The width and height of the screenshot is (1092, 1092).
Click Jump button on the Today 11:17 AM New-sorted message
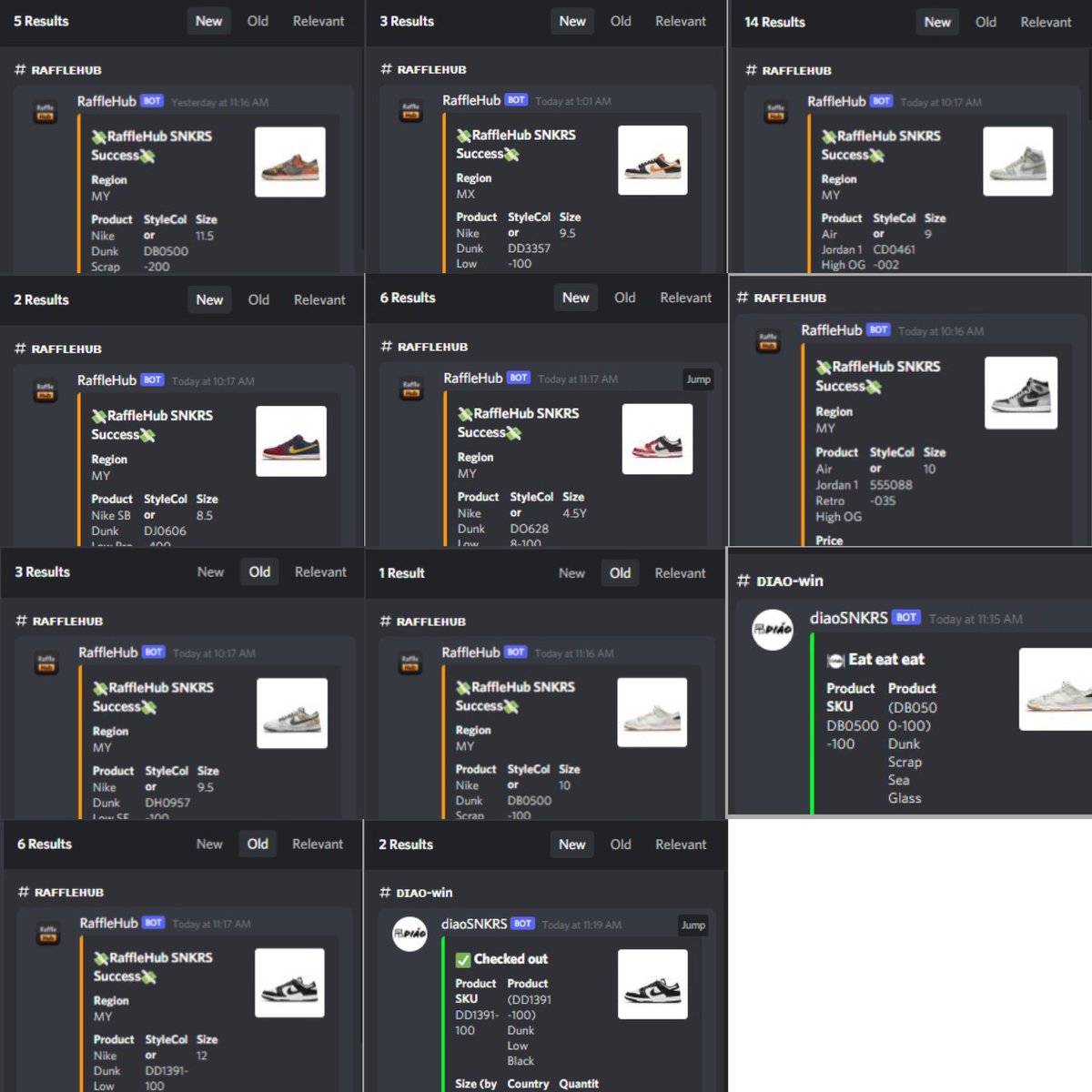699,379
